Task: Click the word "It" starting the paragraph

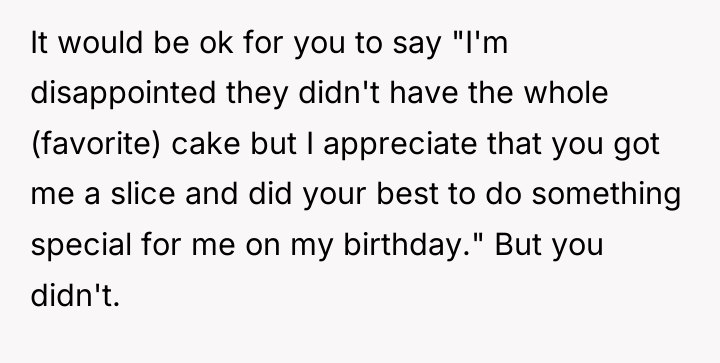Action: [39, 43]
